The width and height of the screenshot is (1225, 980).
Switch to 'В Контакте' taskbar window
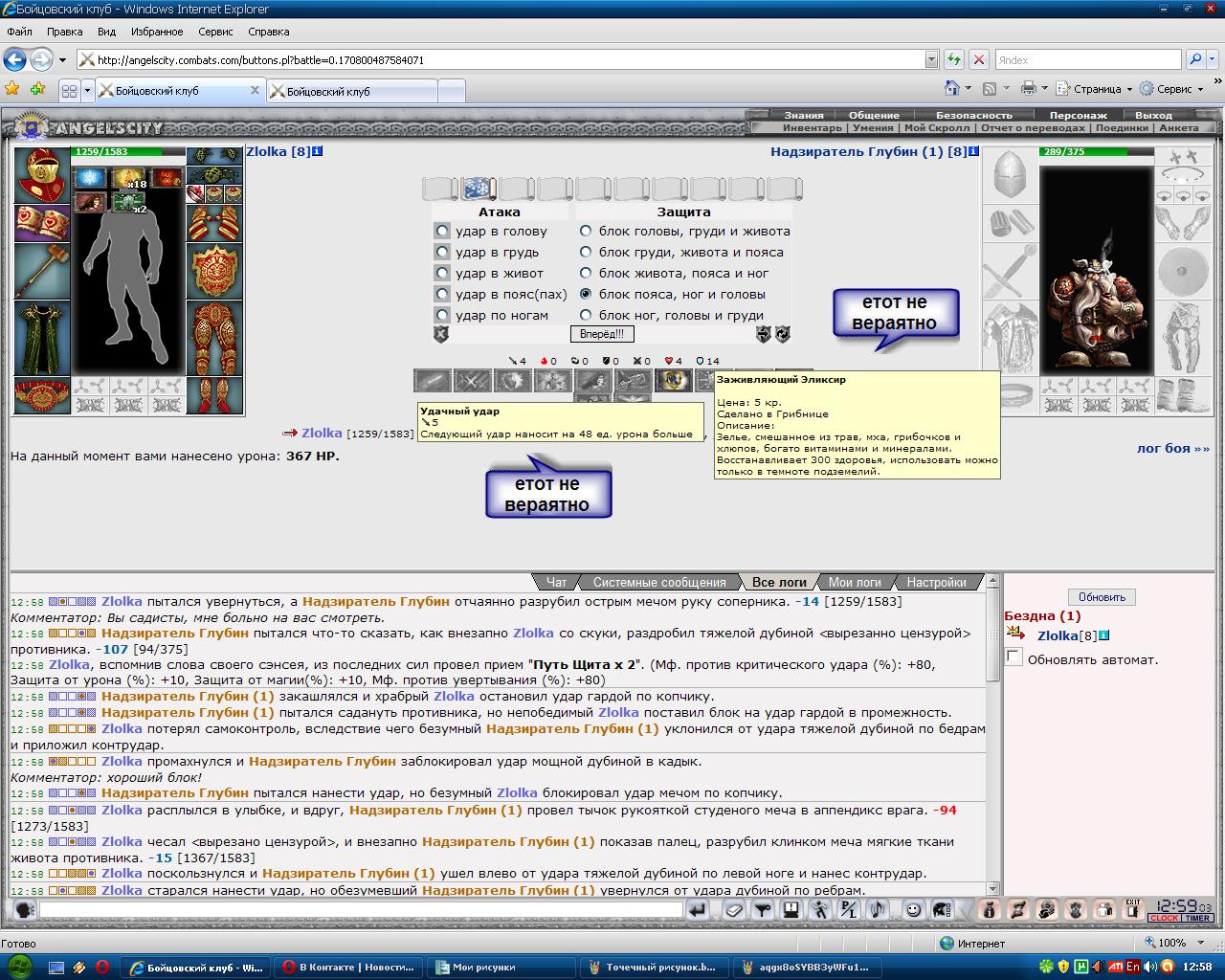click(x=348, y=967)
